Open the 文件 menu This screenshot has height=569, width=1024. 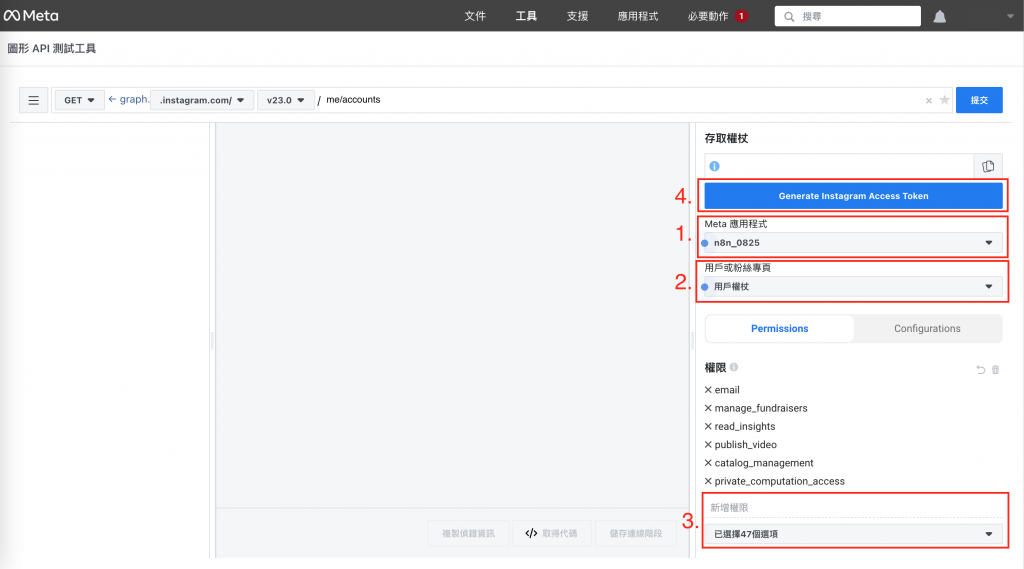pos(475,16)
